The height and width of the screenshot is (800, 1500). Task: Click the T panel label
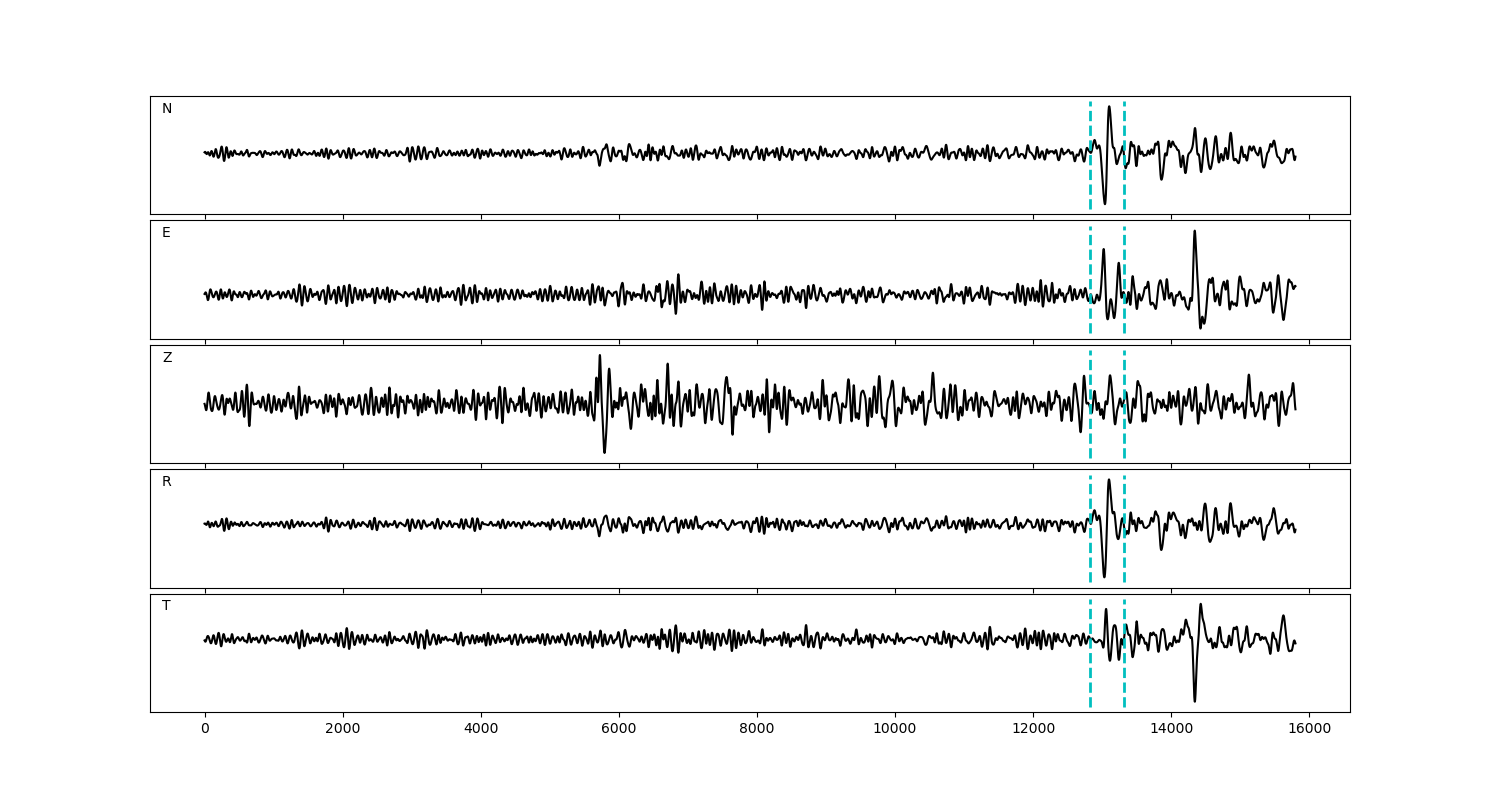coord(166,606)
